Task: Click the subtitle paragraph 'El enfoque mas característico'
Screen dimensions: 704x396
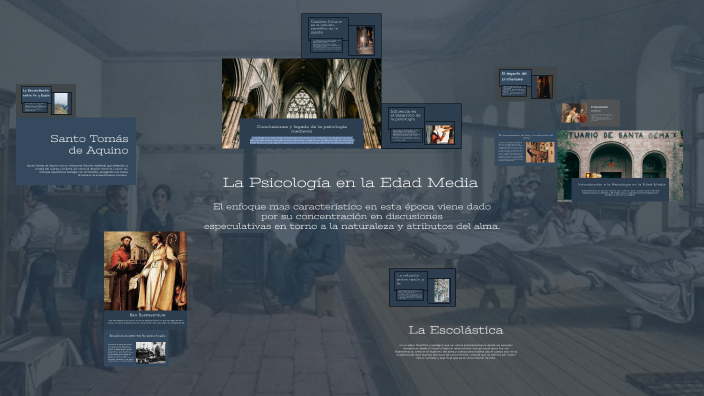Action: (x=352, y=216)
